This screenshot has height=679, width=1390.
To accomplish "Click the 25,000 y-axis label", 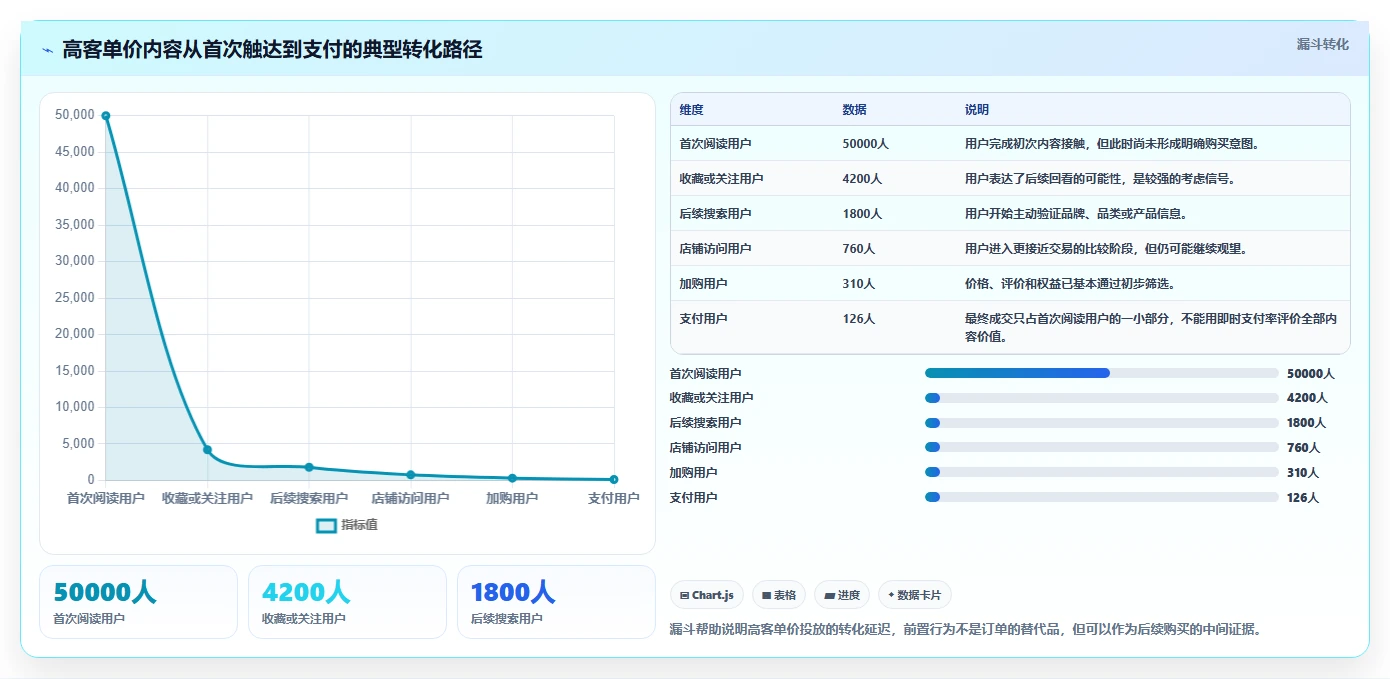I will [75, 298].
